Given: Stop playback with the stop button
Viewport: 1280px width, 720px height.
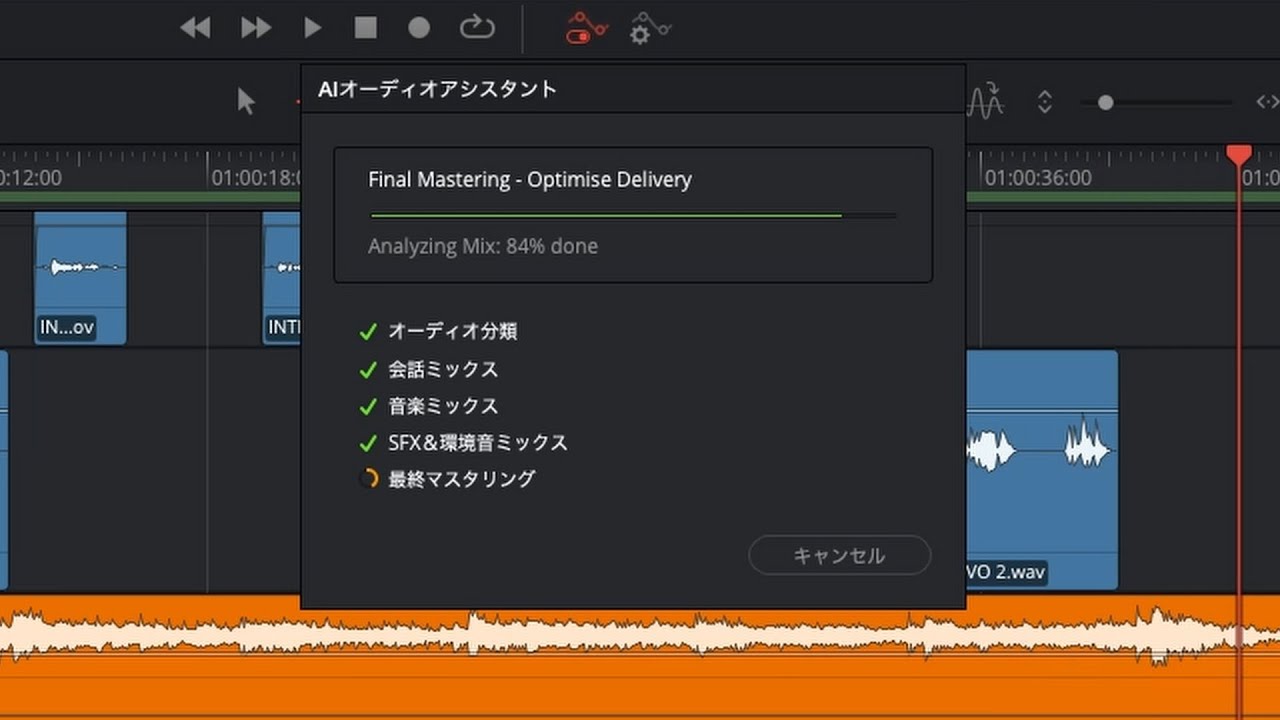Looking at the screenshot, I should coord(366,28).
